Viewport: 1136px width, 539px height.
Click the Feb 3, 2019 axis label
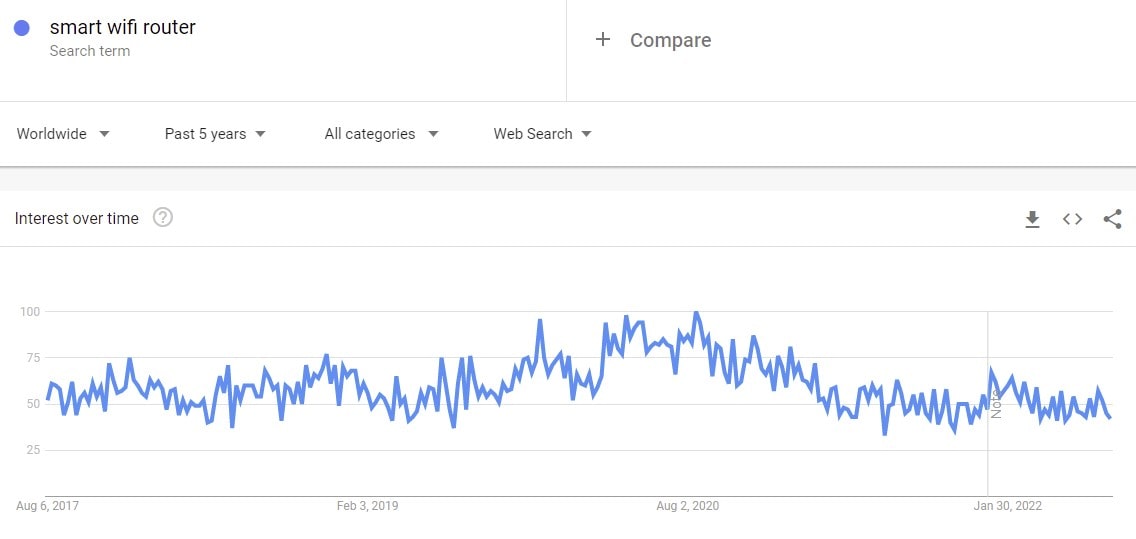click(367, 506)
